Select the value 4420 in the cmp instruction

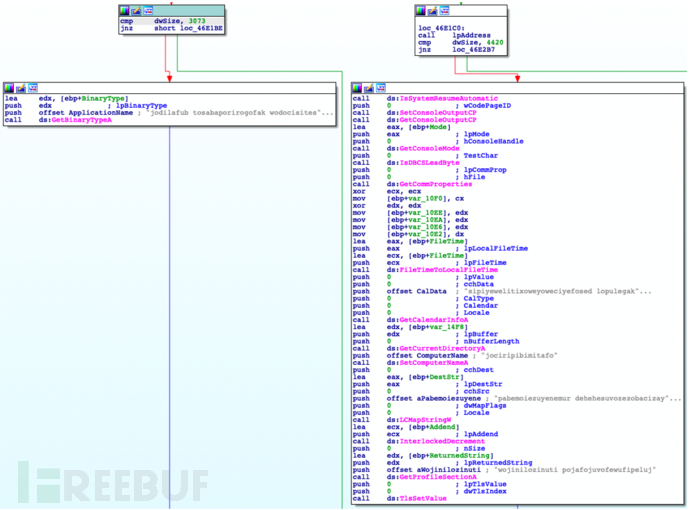[495, 43]
